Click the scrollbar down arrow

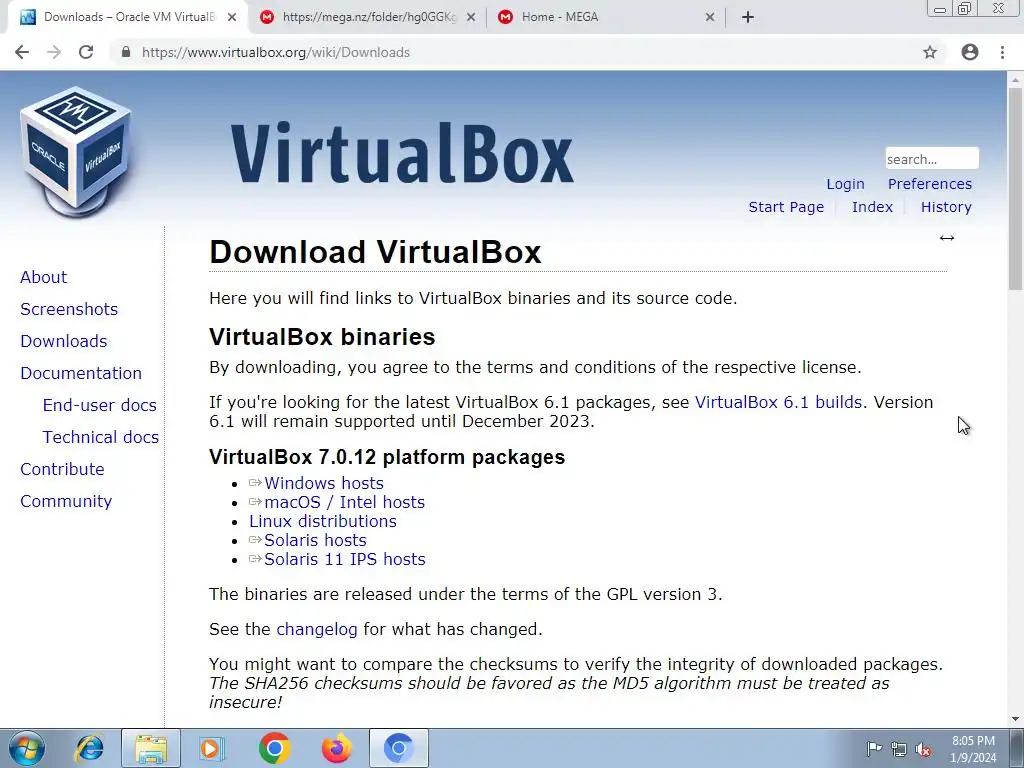(1015, 720)
